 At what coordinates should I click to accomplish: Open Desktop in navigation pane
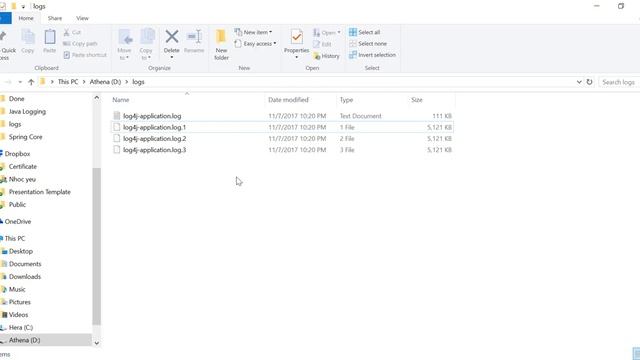20,251
